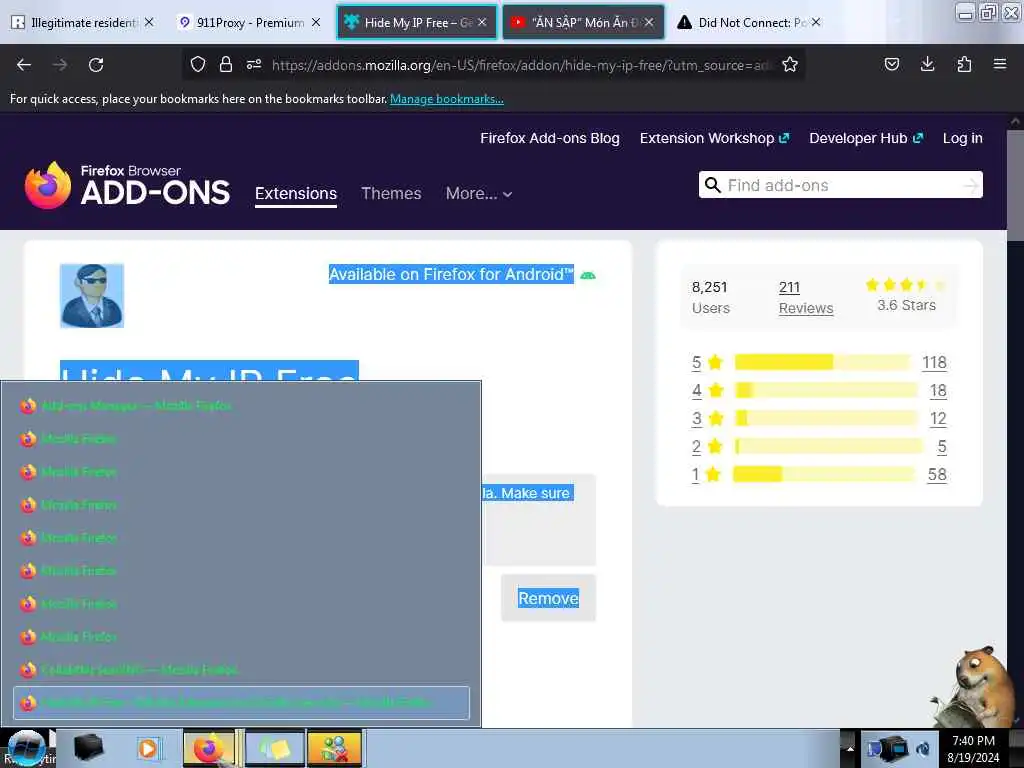Open the users taskbar button with red X
Screen dimensions: 1024x768
tap(334, 748)
